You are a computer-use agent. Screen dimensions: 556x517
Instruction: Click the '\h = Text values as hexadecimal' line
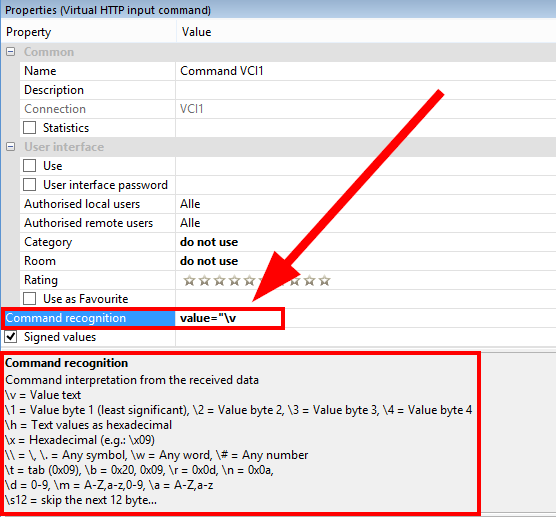click(x=88, y=425)
